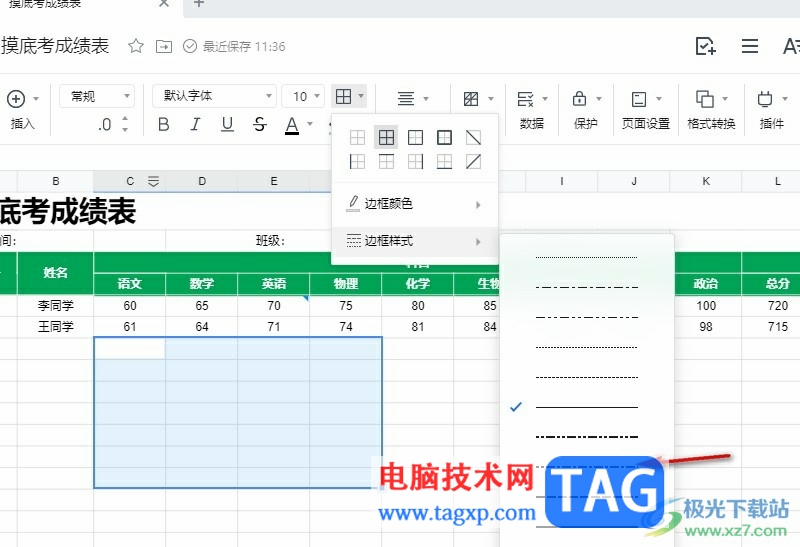Open 格式转换 format conversion tool
This screenshot has width=800, height=547.
click(x=711, y=110)
